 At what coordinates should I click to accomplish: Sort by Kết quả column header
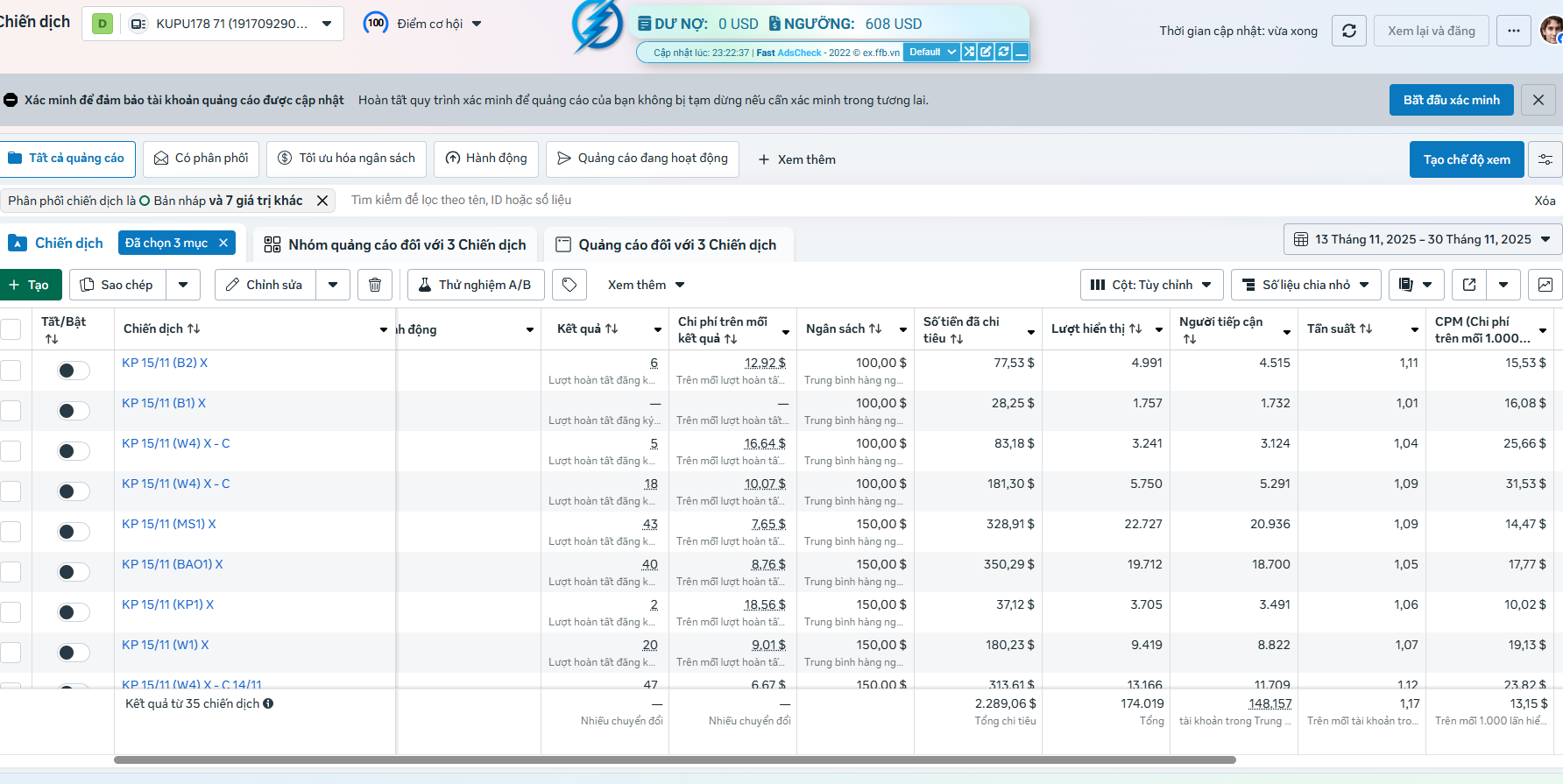588,328
